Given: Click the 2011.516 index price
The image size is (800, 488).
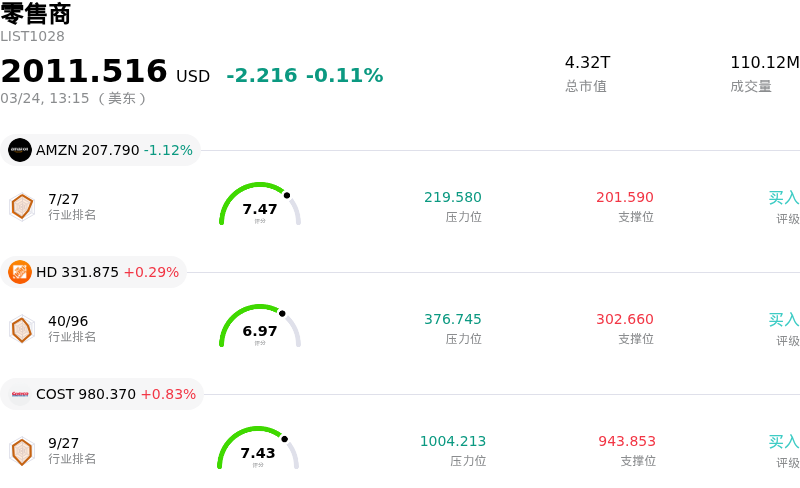Looking at the screenshot, I should pyautogui.click(x=84, y=72).
